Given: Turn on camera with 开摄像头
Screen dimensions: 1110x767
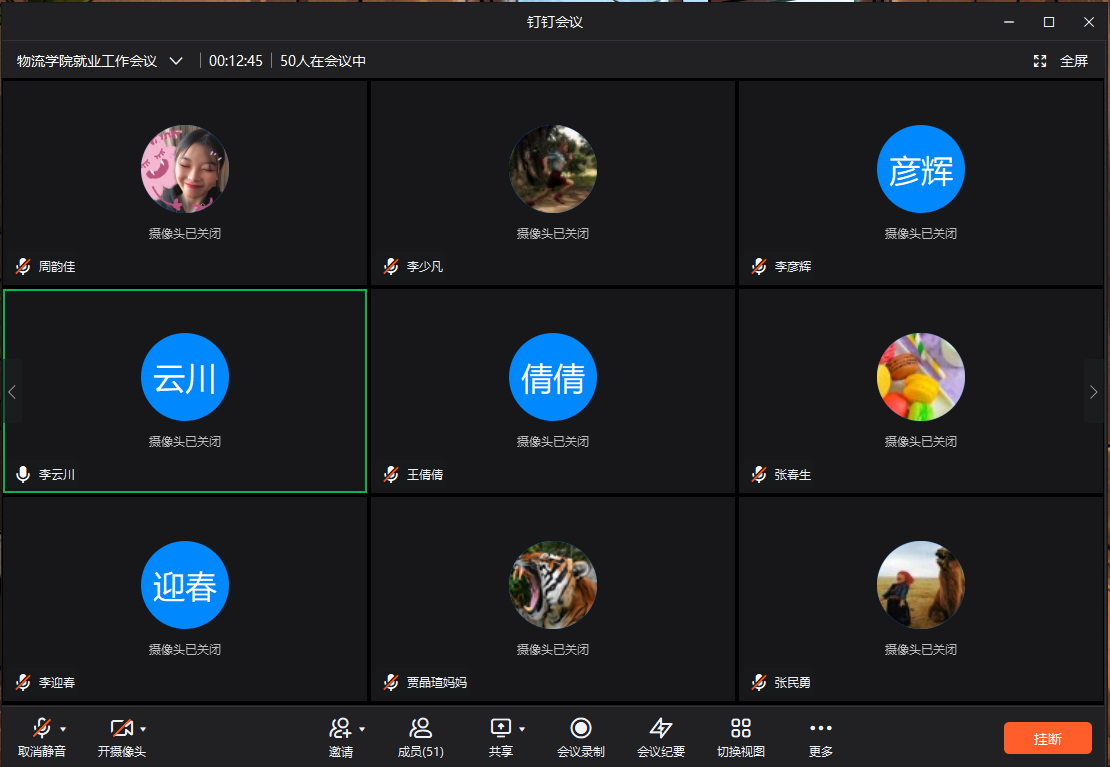Looking at the screenshot, I should tap(121, 728).
